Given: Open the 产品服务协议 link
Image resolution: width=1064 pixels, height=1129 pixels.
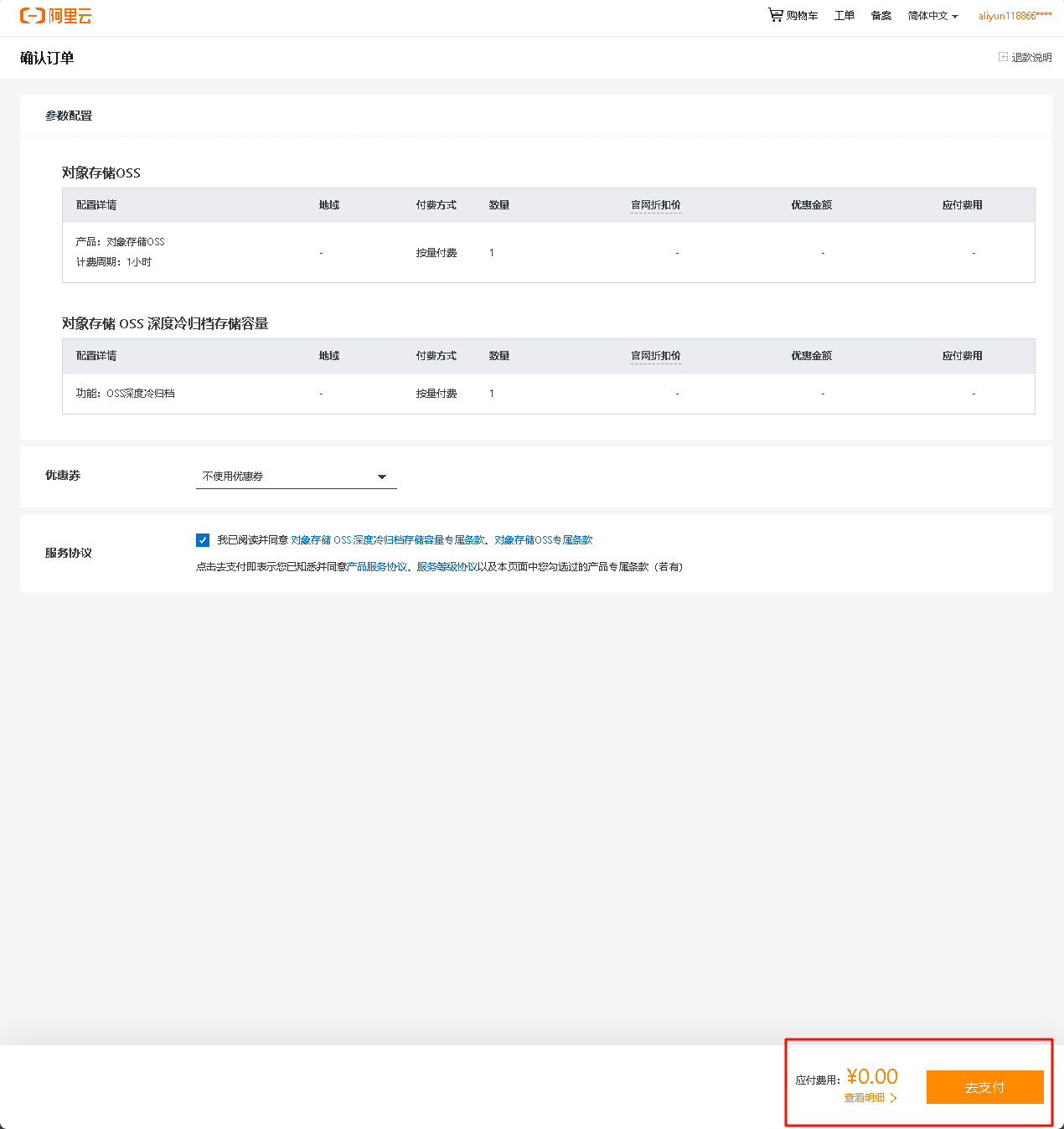Looking at the screenshot, I should 377,567.
